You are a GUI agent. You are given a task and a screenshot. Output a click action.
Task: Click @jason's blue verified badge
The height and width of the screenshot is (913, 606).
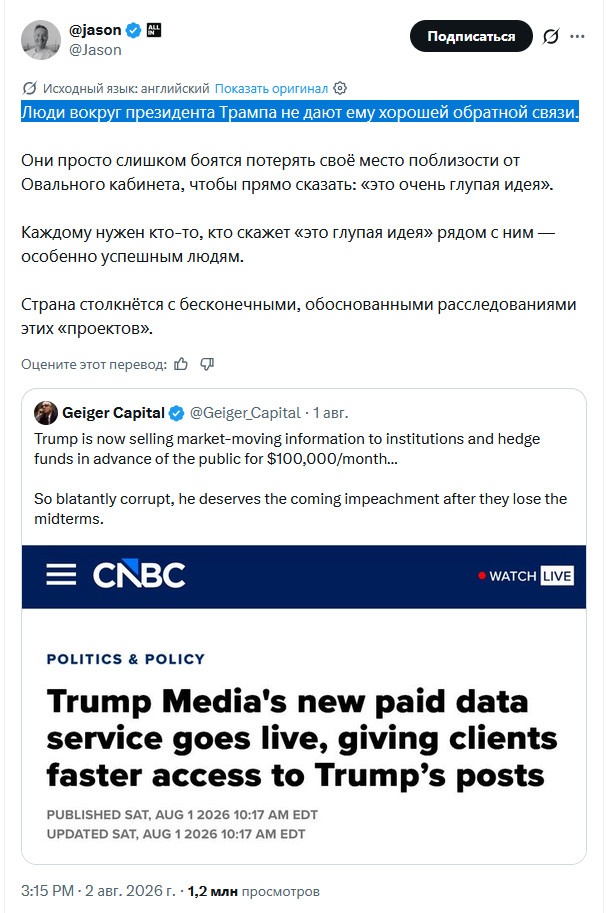[133, 30]
